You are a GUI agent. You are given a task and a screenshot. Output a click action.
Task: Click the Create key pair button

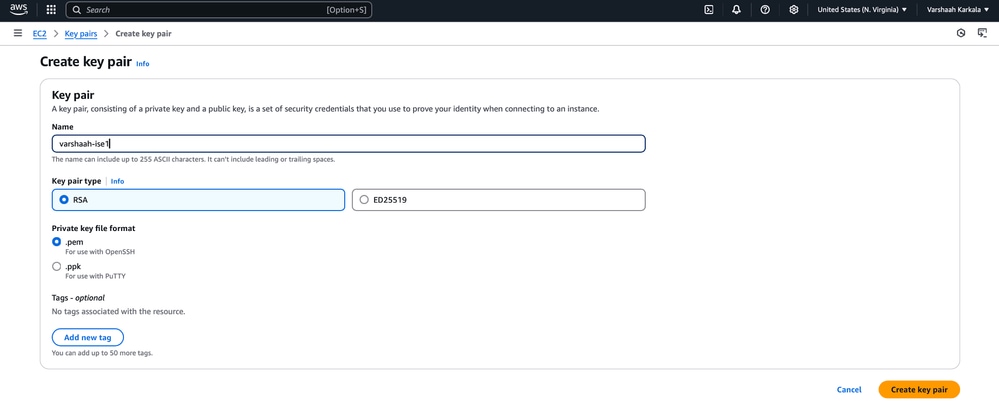click(918, 389)
